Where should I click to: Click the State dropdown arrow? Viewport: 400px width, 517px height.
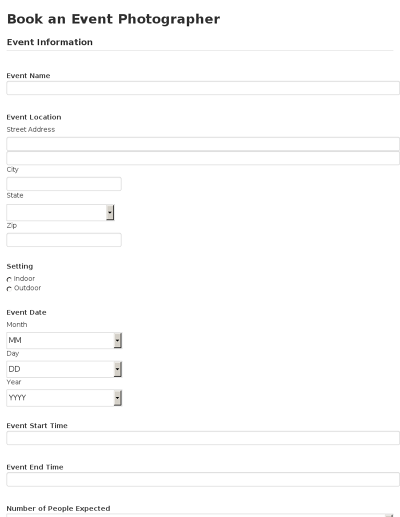[x=110, y=212]
